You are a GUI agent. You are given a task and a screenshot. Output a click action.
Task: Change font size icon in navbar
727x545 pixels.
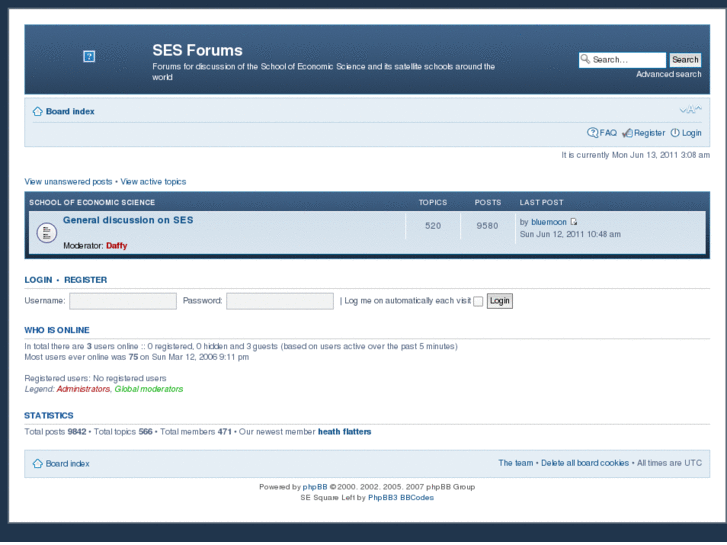pyautogui.click(x=690, y=109)
